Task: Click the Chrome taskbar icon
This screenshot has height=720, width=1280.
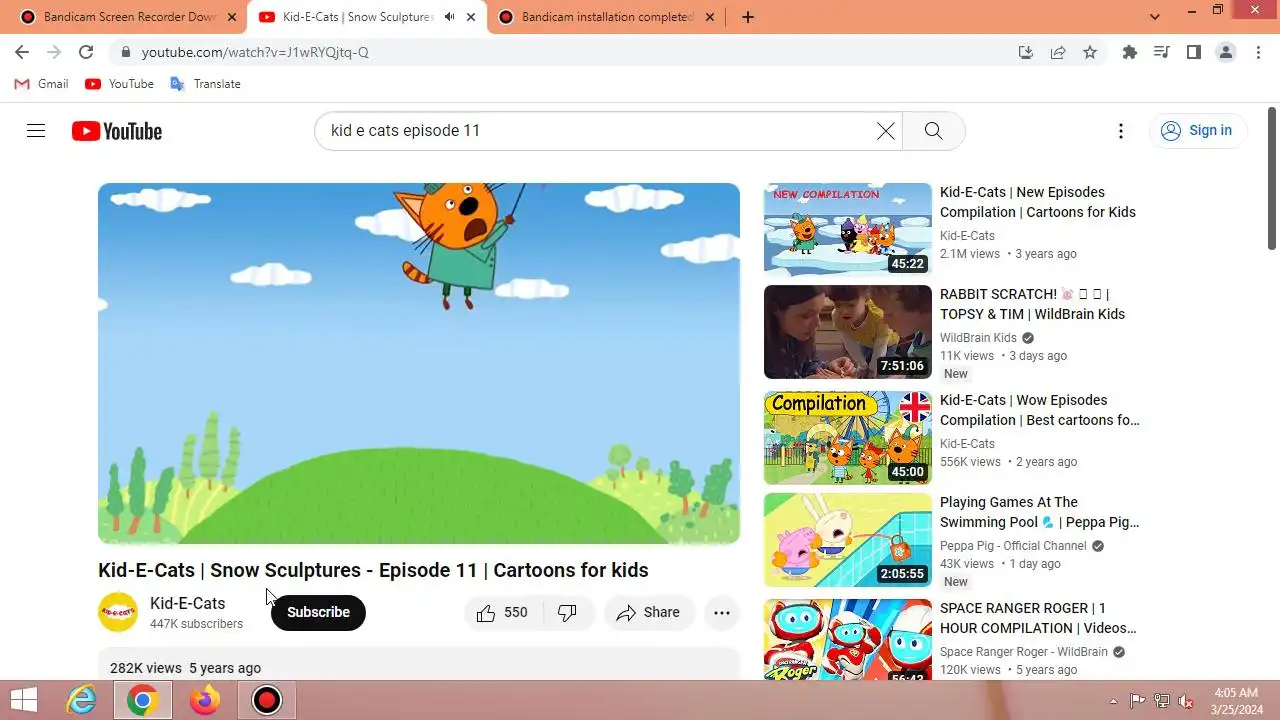Action: pos(142,700)
